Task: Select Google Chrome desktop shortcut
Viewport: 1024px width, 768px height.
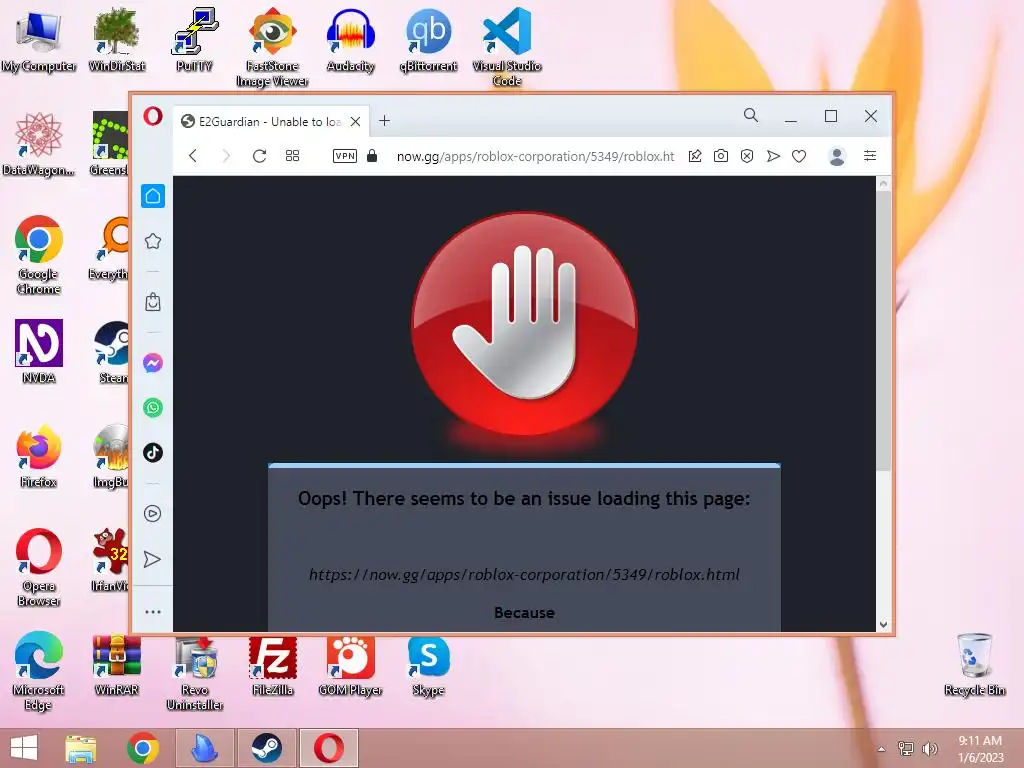Action: point(39,255)
